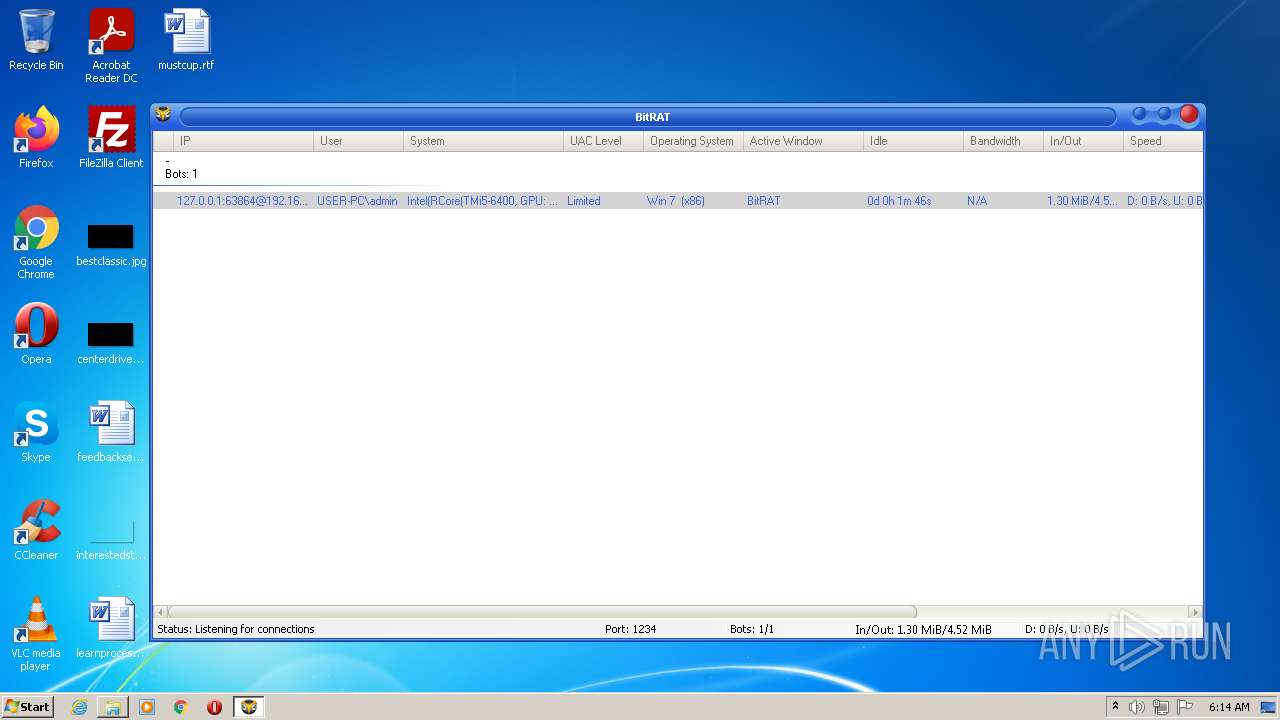Close the BitRAT window with red button
The width and height of the screenshot is (1280, 720).
pos(1189,114)
